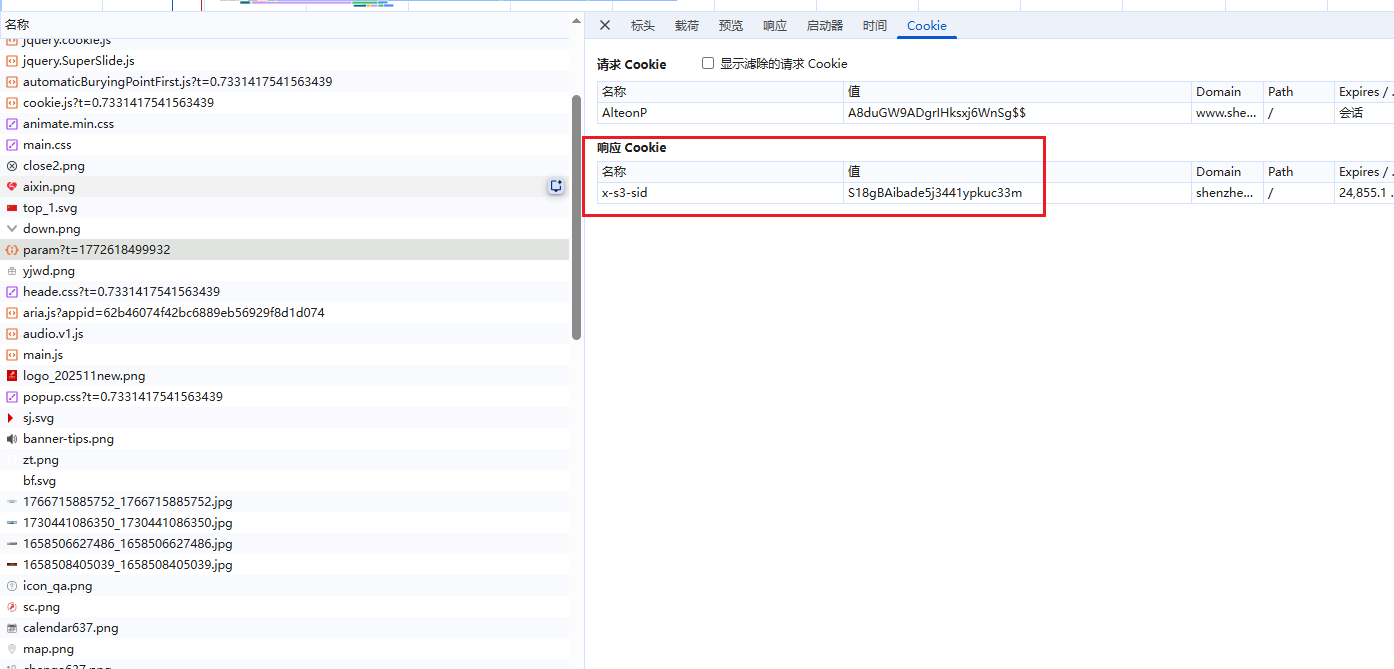Click the stylesheet icon beside animate.min.css
The width and height of the screenshot is (1394, 669).
[x=12, y=124]
